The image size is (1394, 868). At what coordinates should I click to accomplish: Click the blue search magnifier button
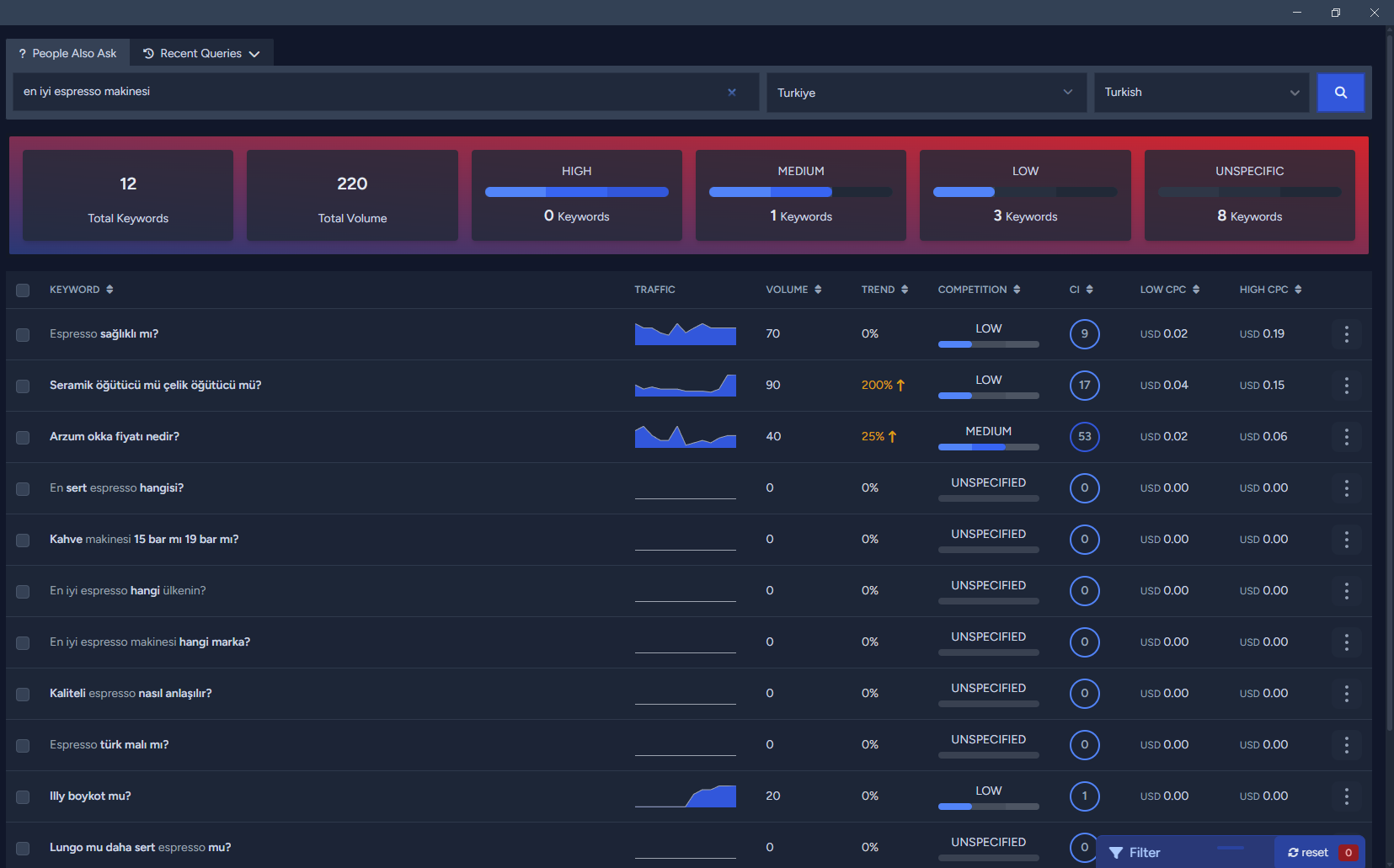pos(1340,93)
